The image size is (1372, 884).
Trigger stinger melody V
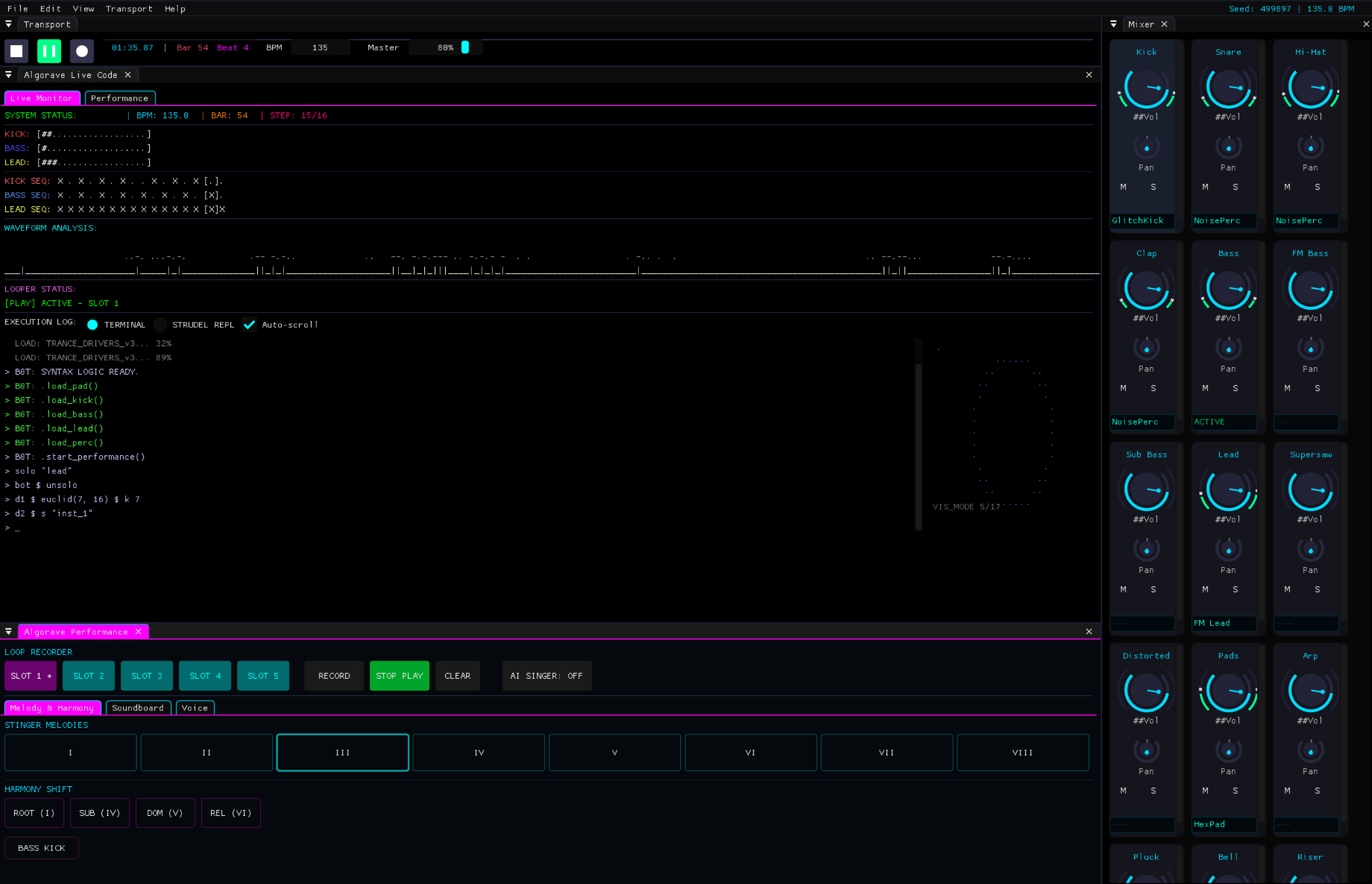(x=615, y=752)
